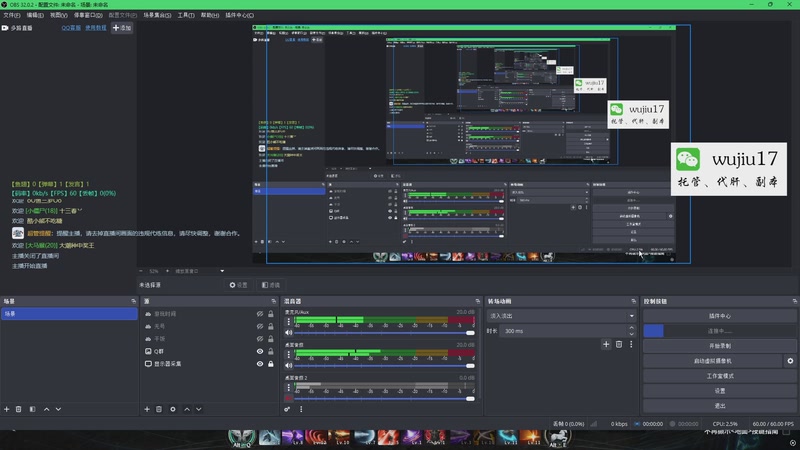800x450 pixels.
Task: Click 开始录制 start recording button
Action: [719, 346]
